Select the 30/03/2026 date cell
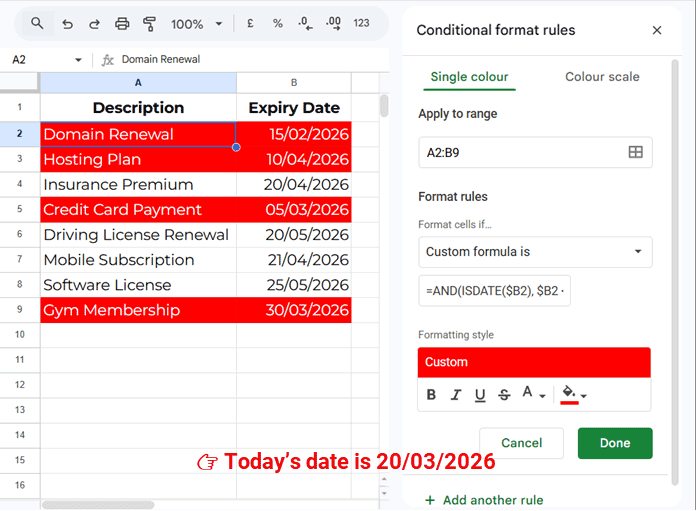 click(294, 310)
